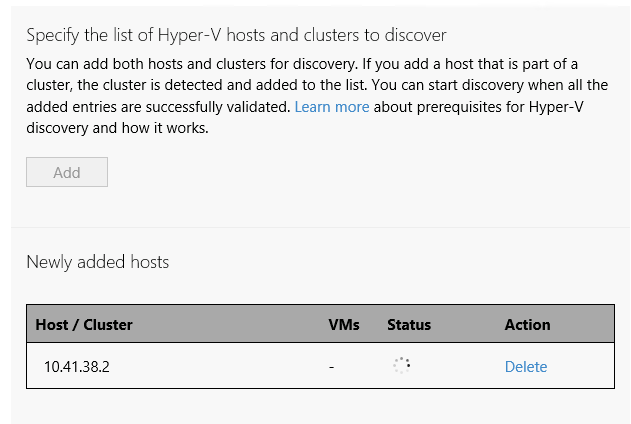Delete the 10.41.38.2 host entry
Screen dimensions: 631x424
[x=526, y=366]
